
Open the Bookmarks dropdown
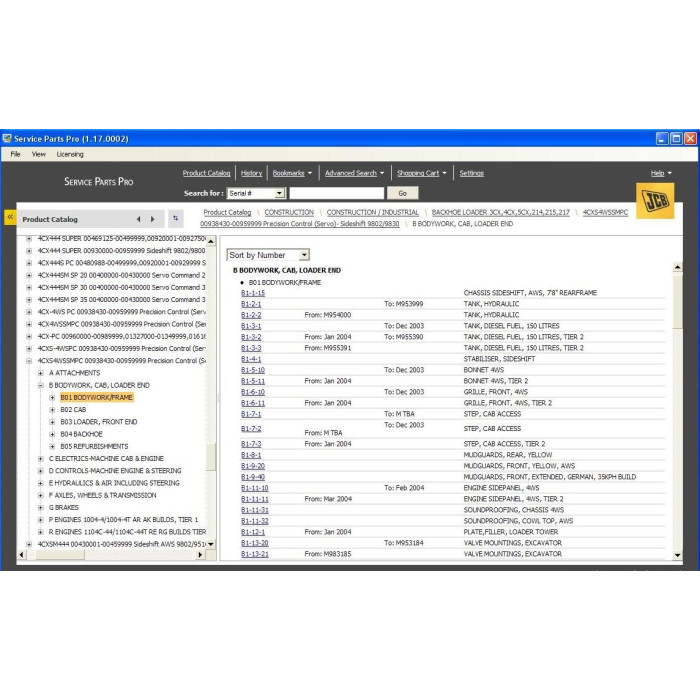coord(292,173)
